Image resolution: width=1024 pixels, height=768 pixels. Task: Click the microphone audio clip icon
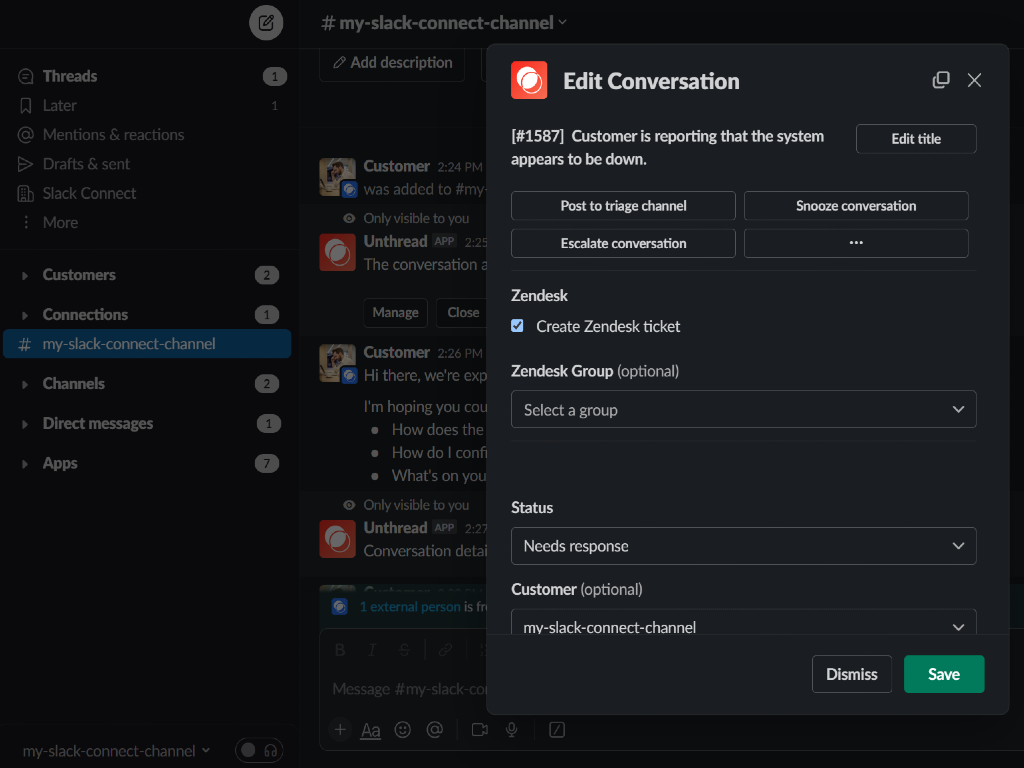pos(512,730)
